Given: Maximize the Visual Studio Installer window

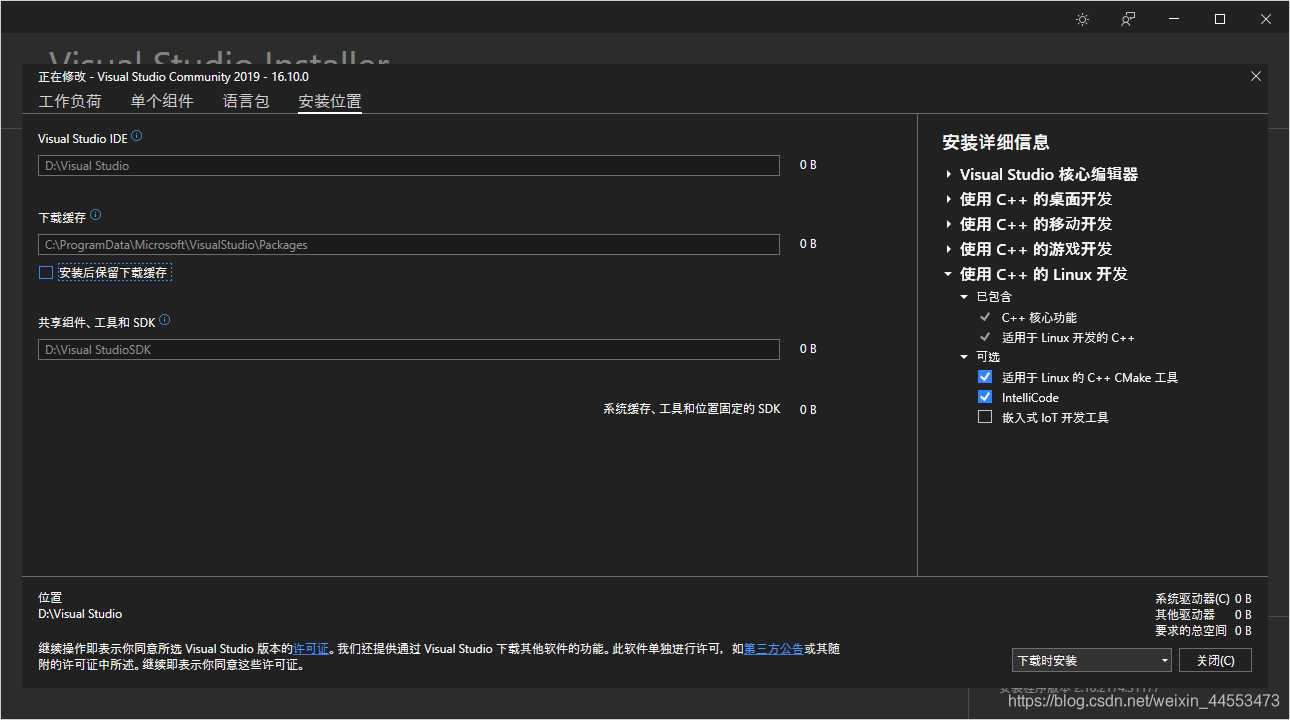Looking at the screenshot, I should 1220,19.
